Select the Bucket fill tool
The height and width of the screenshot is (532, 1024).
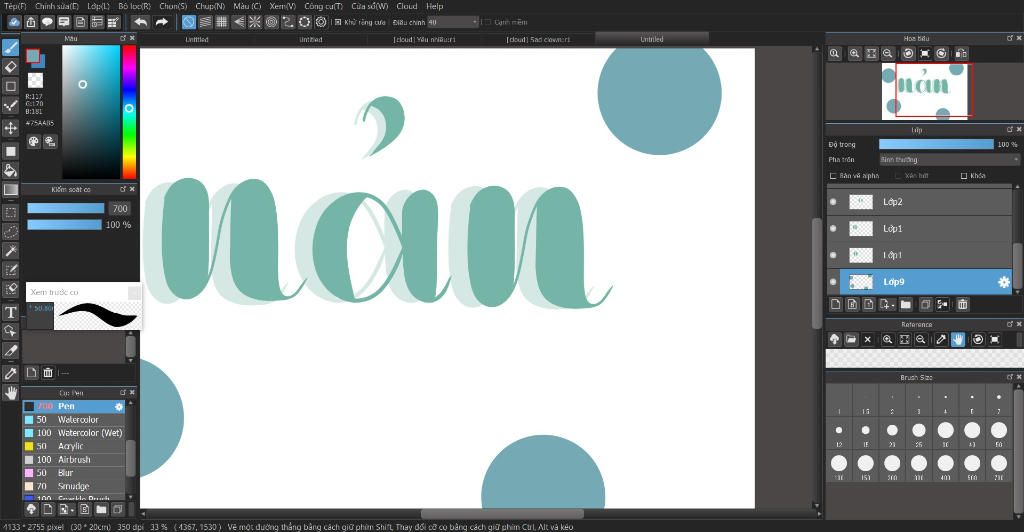10,170
